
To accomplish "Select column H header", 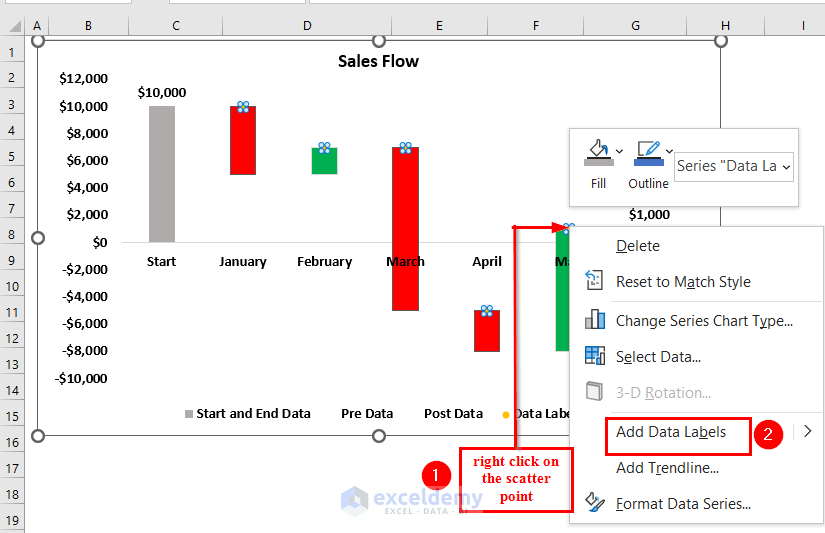I will tap(726, 25).
